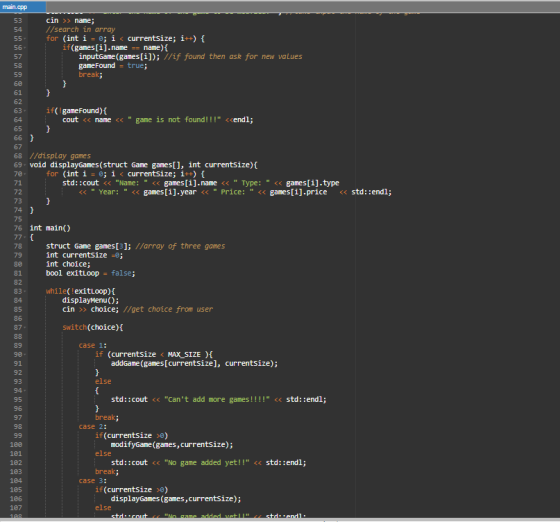Click the 'else' keyword on line 93

click(x=103, y=382)
